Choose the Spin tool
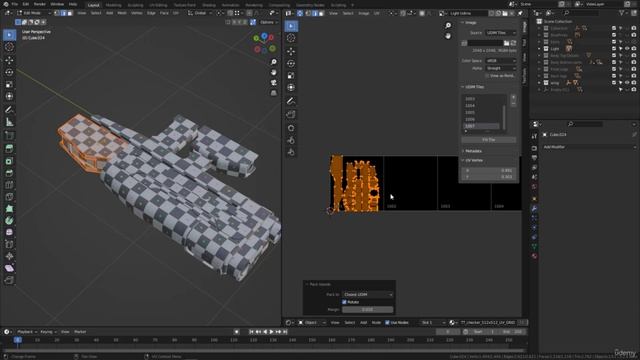 point(9,220)
